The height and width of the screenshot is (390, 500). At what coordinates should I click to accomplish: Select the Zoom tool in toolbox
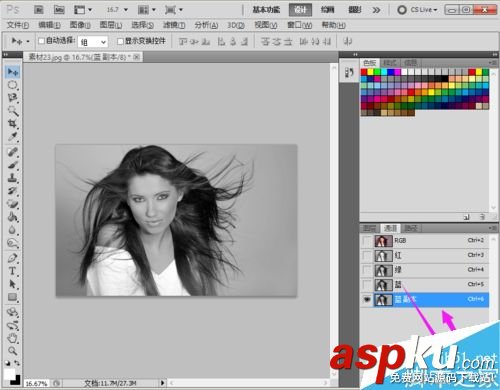(x=13, y=350)
